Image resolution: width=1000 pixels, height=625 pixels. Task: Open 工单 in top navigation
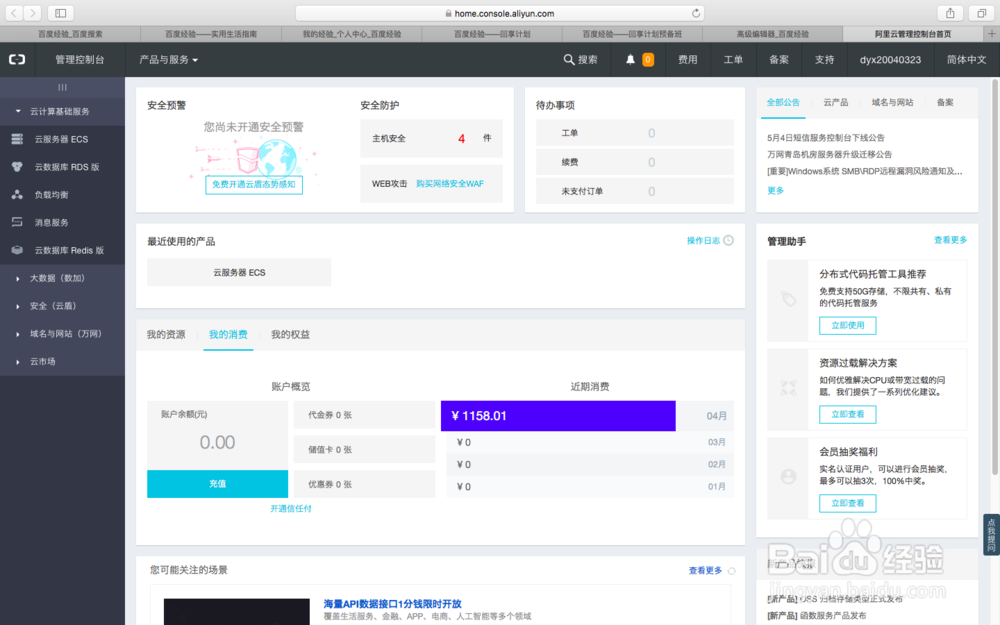point(733,59)
